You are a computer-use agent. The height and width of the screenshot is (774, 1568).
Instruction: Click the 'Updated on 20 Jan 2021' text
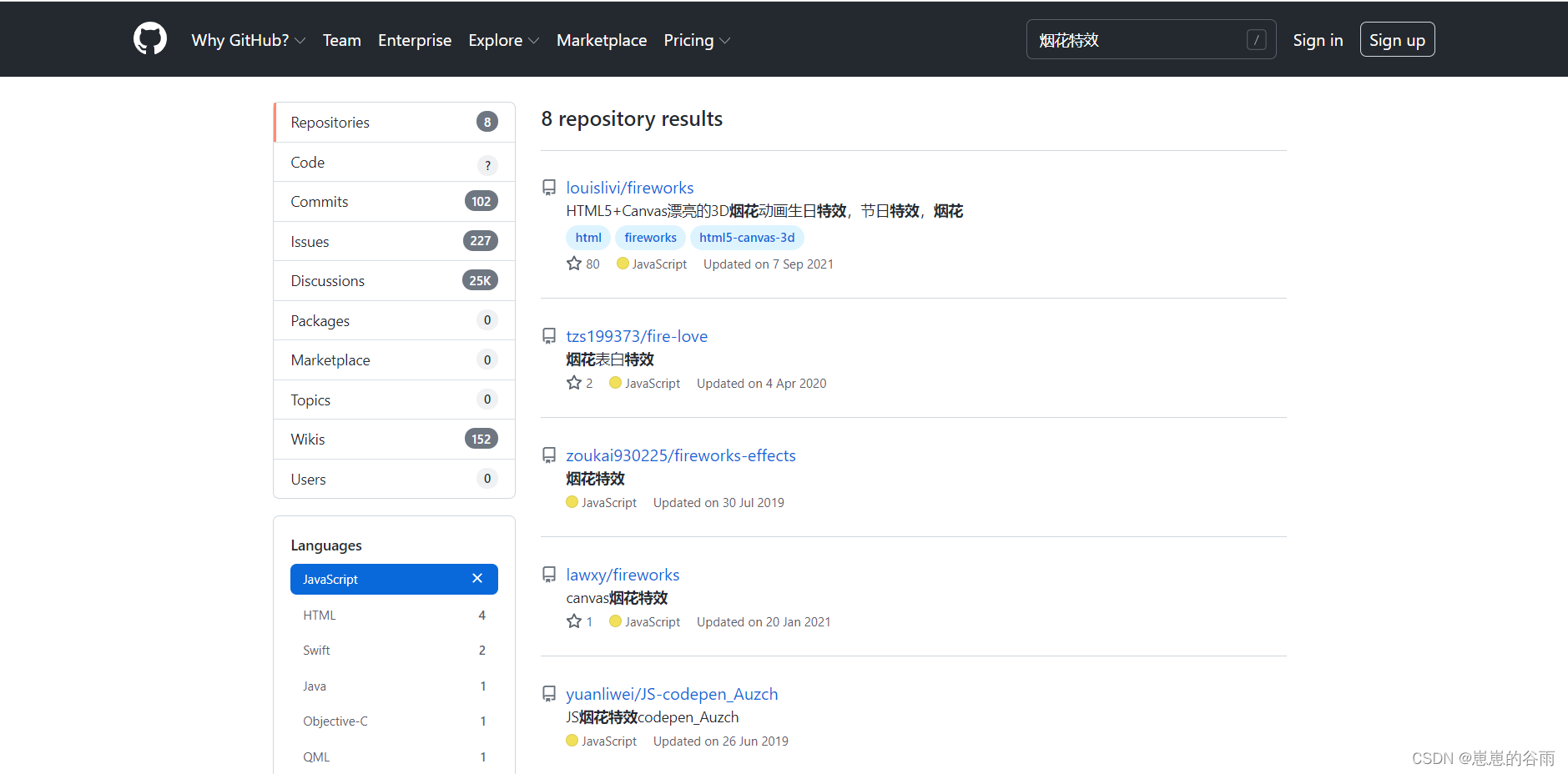[764, 621]
